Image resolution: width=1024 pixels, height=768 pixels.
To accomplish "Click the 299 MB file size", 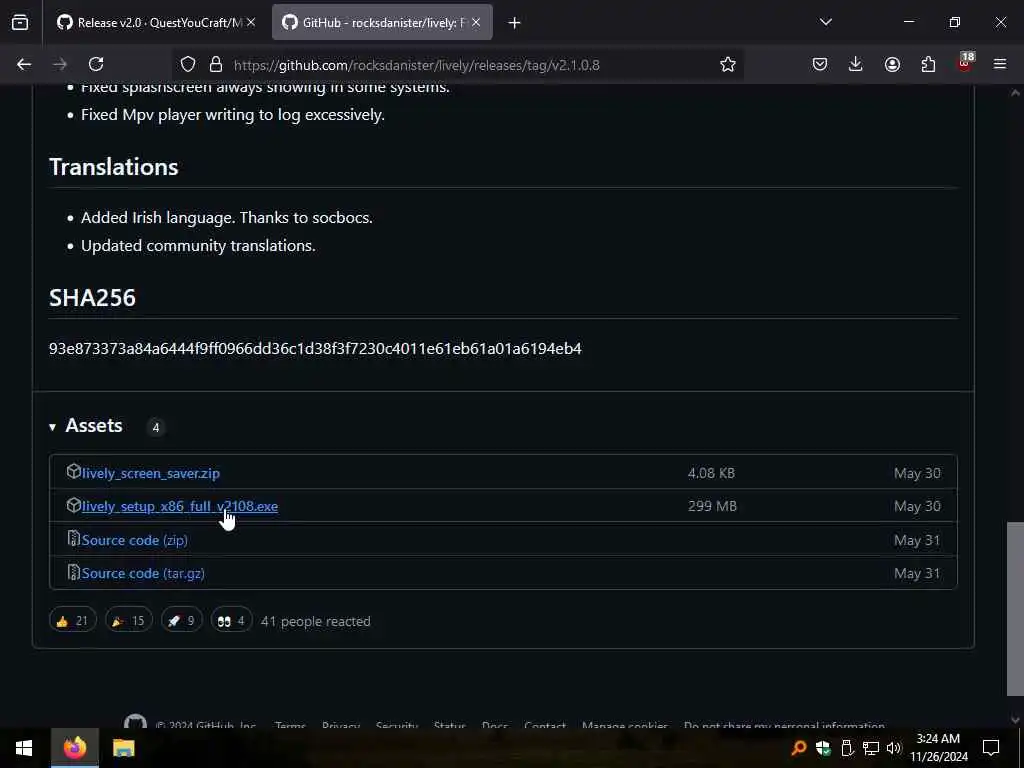I will click(x=712, y=506).
